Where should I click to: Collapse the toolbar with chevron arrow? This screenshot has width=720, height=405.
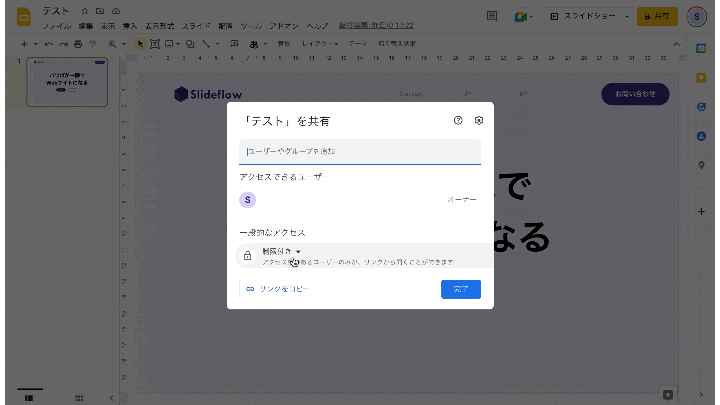(x=674, y=44)
